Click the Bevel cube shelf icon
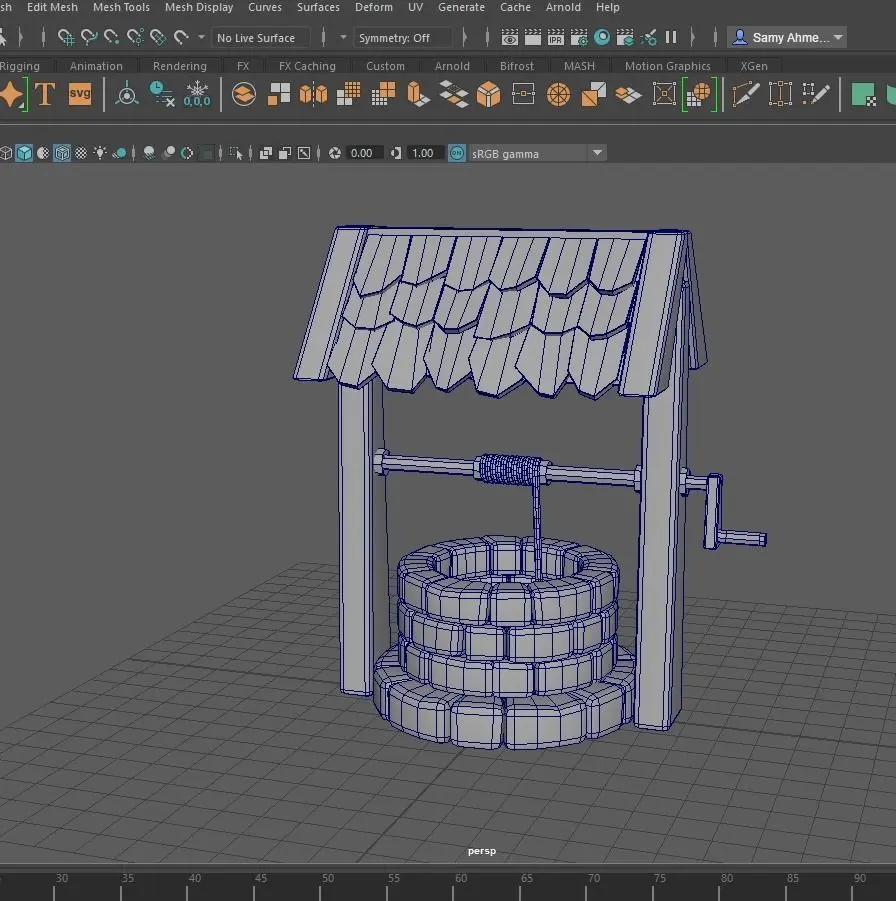 pos(489,94)
